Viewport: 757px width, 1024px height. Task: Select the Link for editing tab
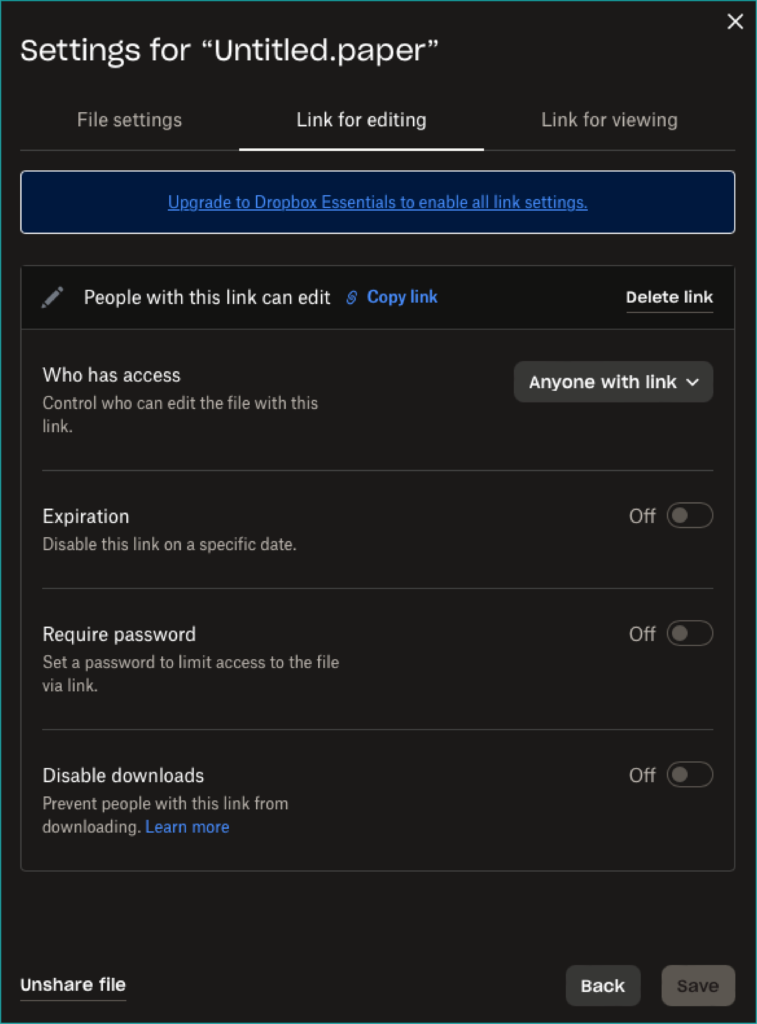pos(361,119)
